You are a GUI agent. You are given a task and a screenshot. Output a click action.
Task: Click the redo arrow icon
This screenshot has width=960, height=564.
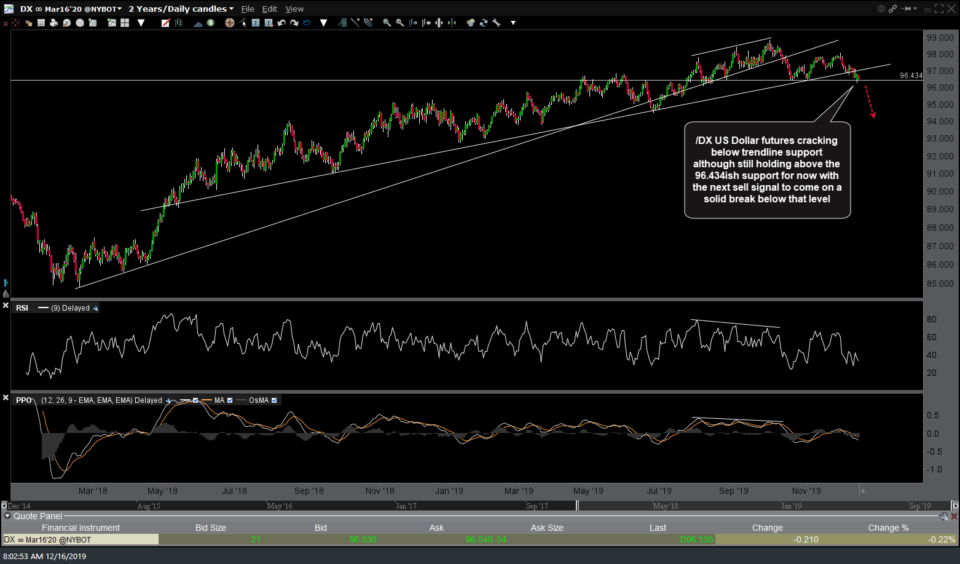point(296,22)
